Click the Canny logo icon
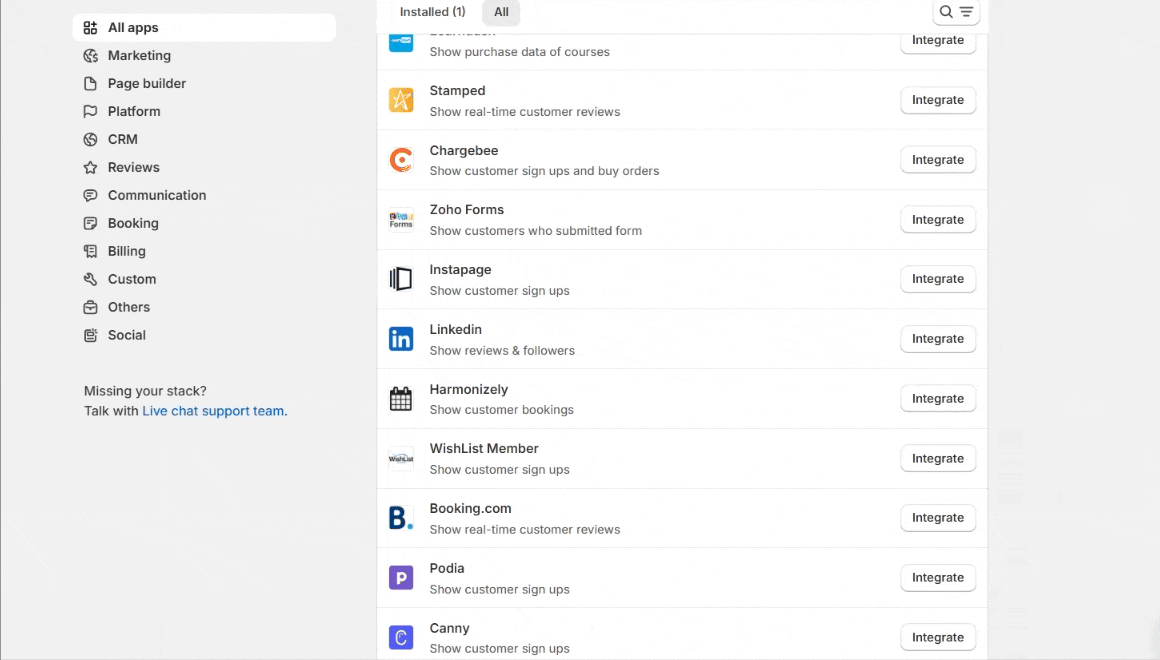The height and width of the screenshot is (660, 1160). (x=401, y=638)
